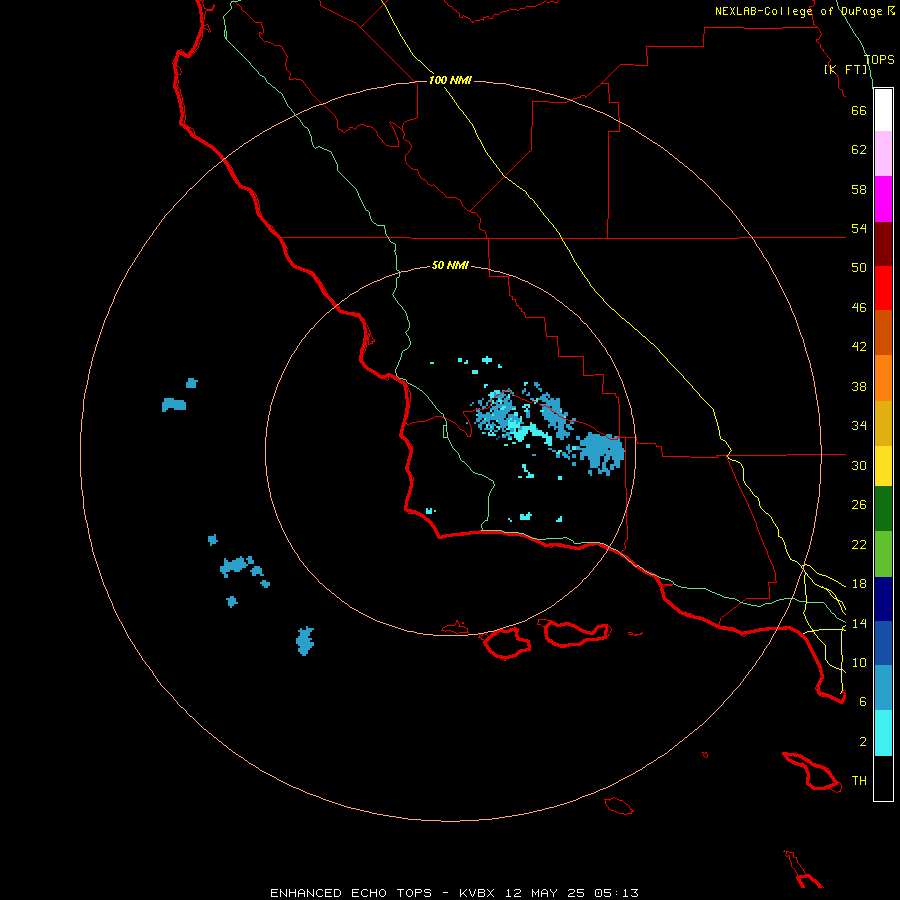900x900 pixels.
Task: Click the "26" legend value
Action: (x=859, y=505)
